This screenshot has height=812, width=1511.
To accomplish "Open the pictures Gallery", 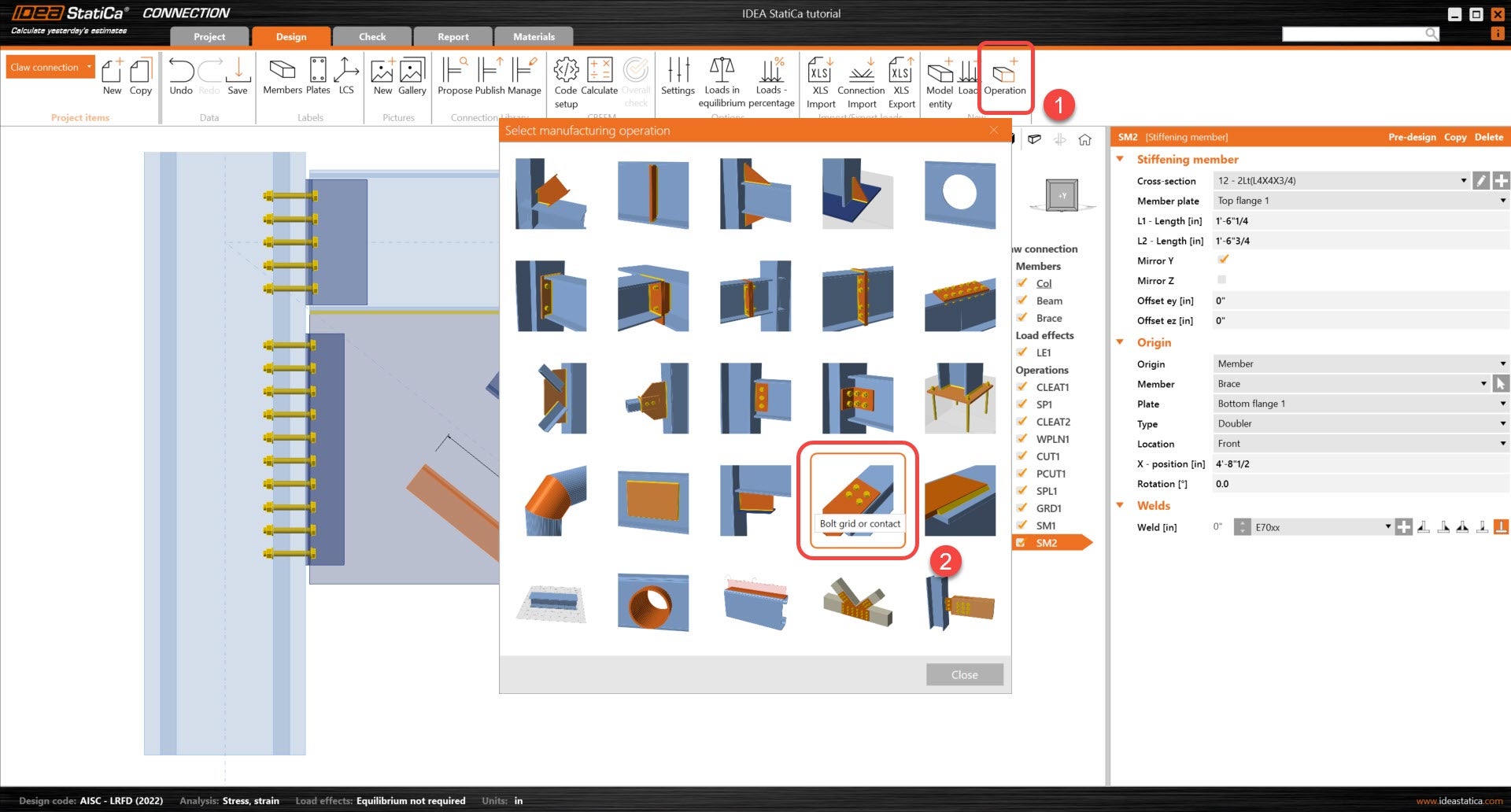I will click(412, 77).
